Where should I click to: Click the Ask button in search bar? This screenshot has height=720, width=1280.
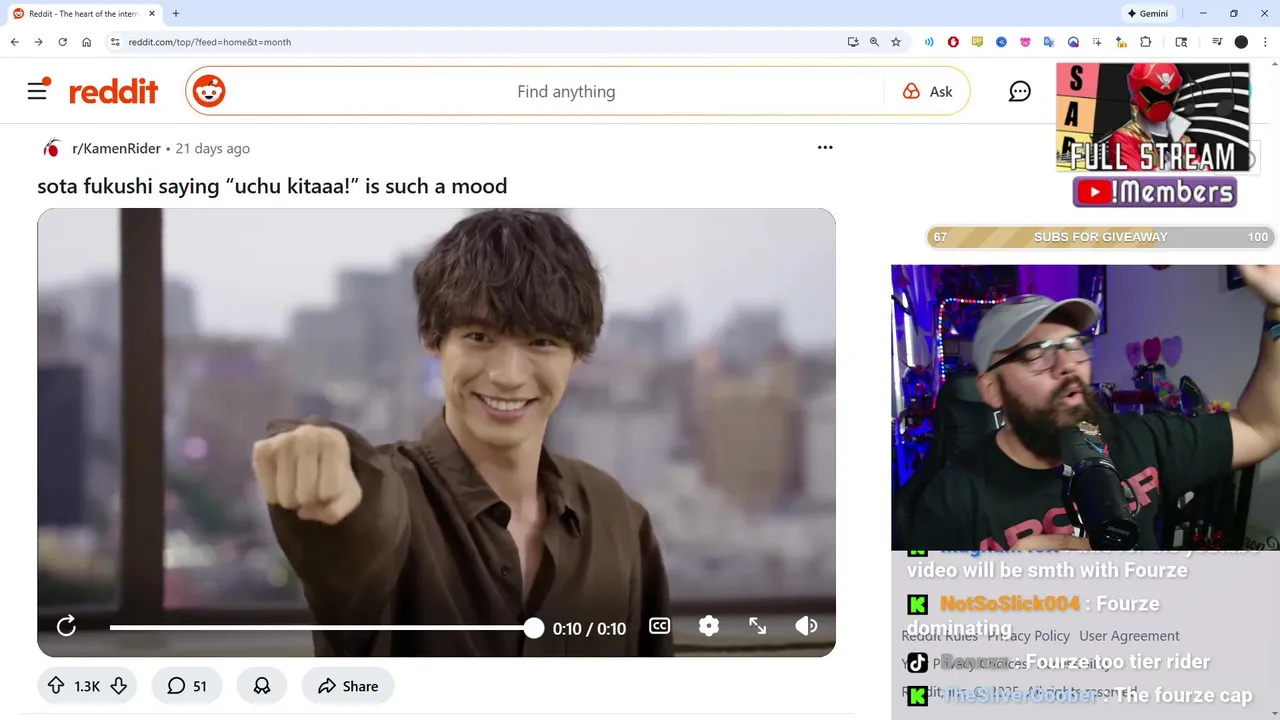(x=928, y=91)
